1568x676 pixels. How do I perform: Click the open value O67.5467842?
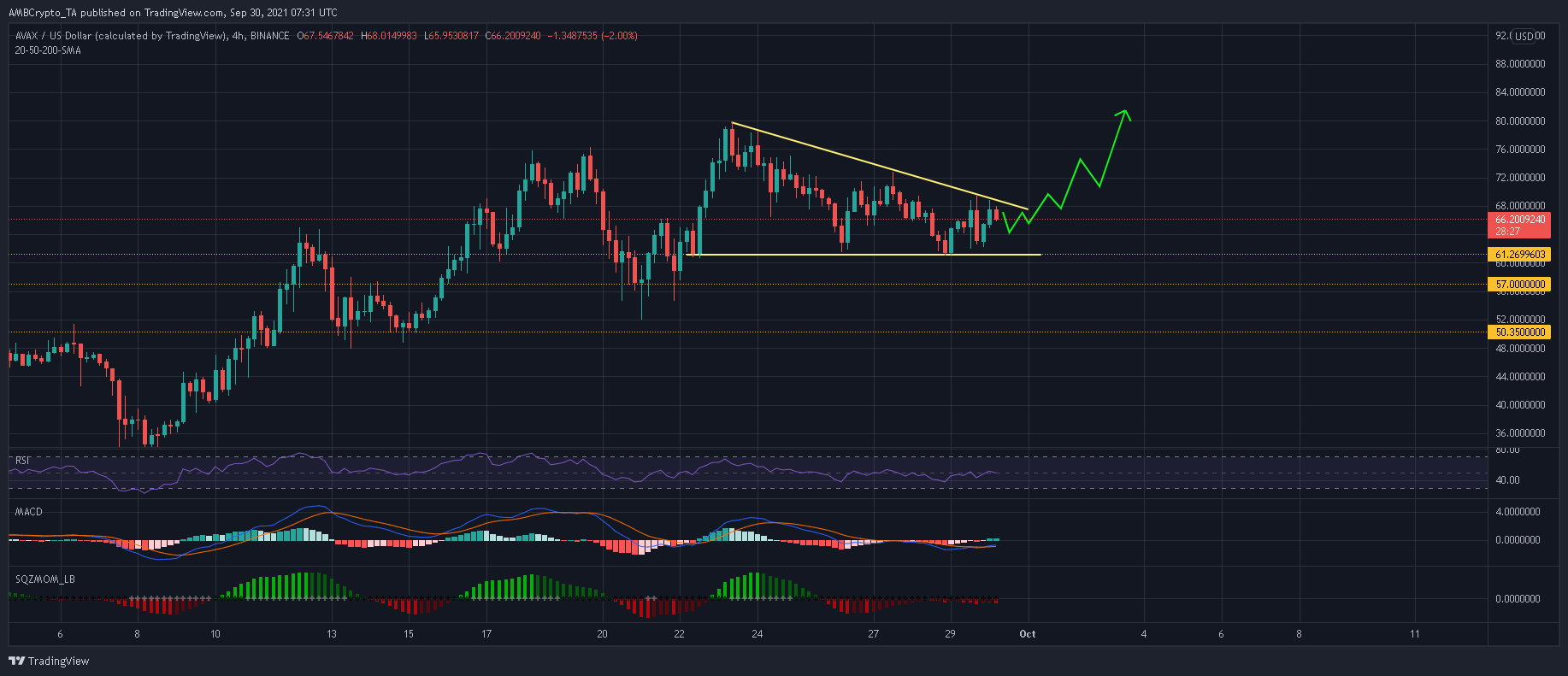pyautogui.click(x=326, y=36)
